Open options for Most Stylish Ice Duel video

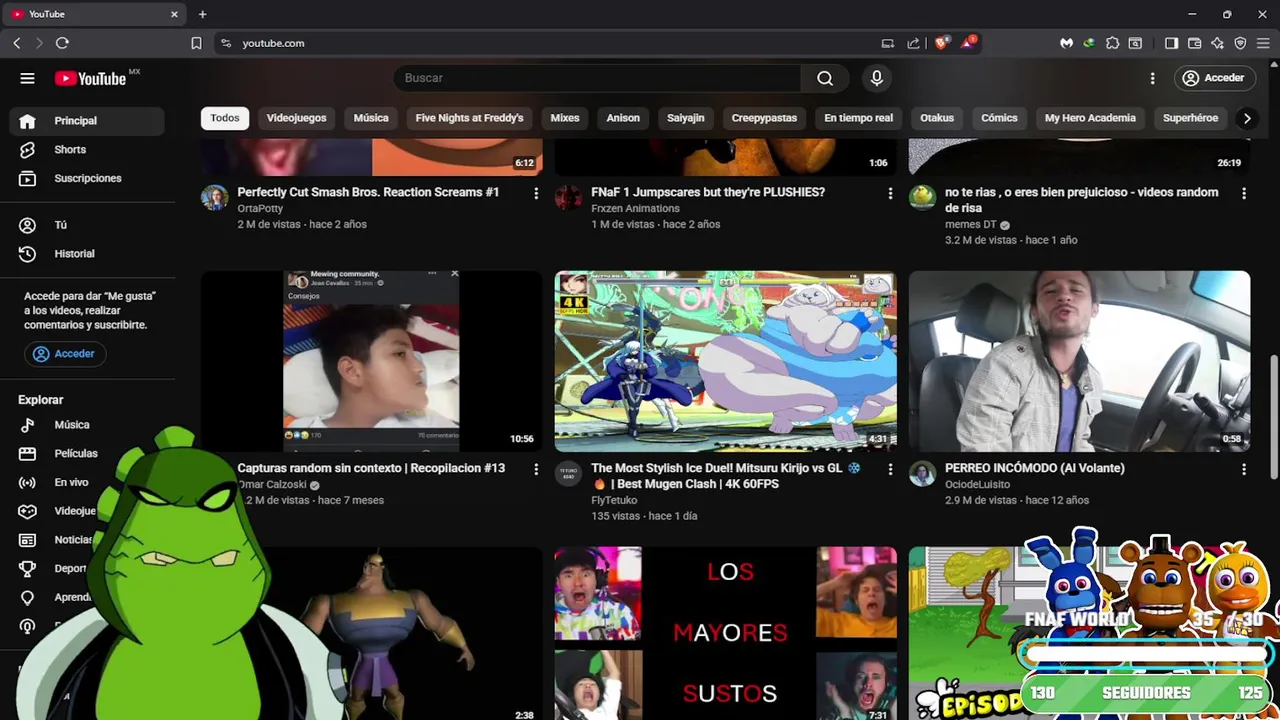coord(890,469)
